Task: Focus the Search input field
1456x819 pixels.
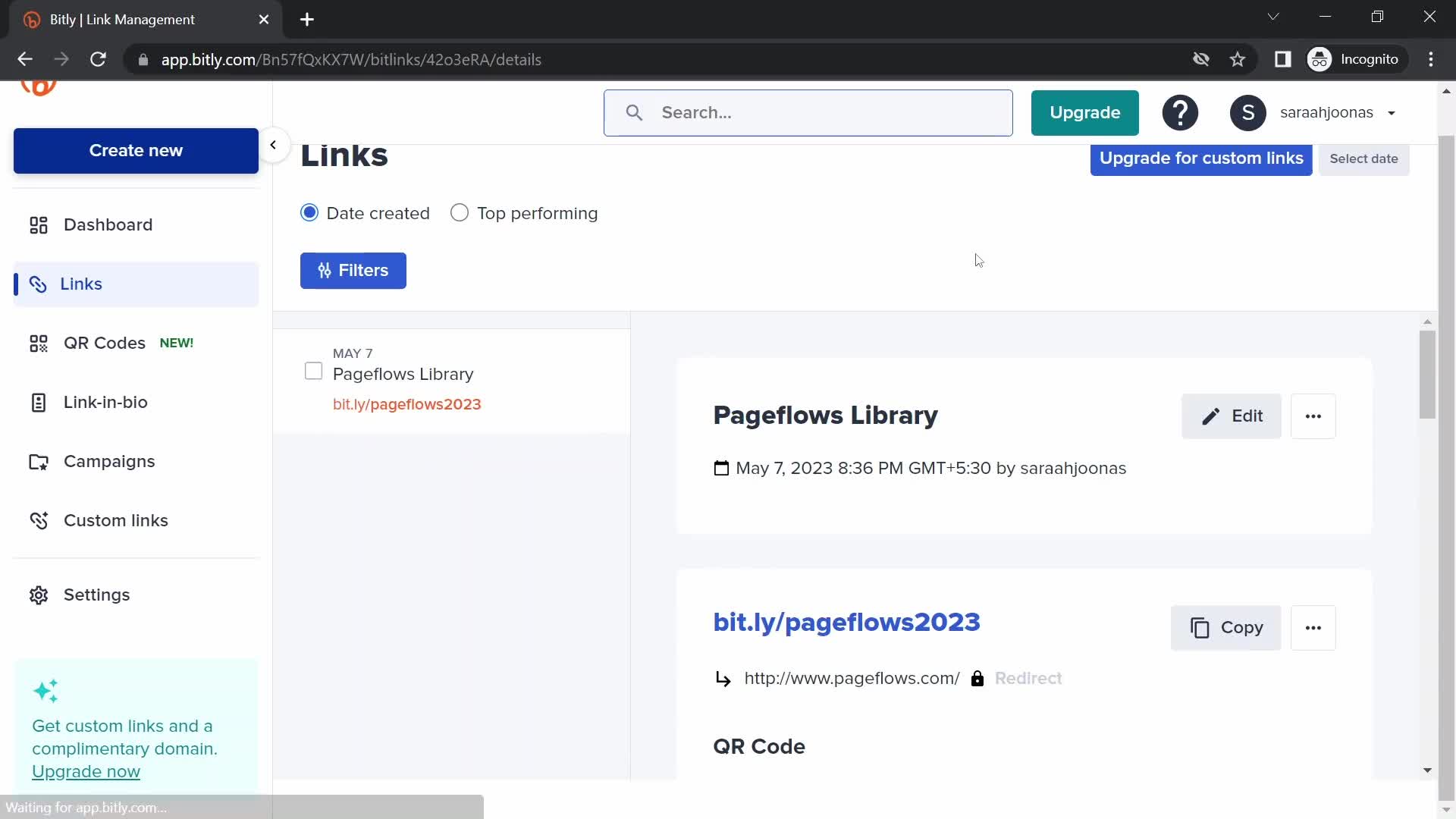Action: (x=808, y=113)
